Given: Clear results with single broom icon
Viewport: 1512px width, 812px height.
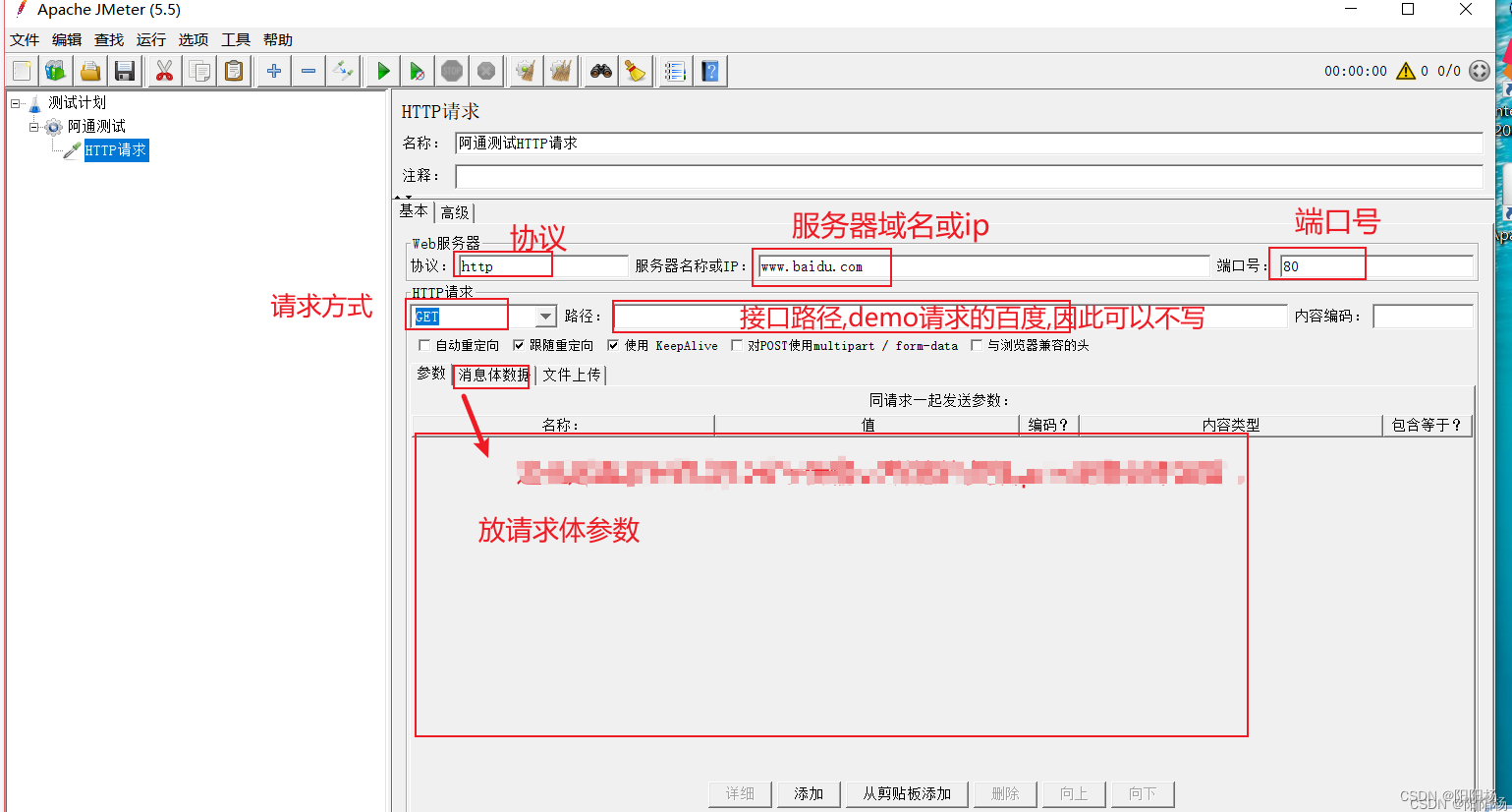Looking at the screenshot, I should [x=527, y=71].
